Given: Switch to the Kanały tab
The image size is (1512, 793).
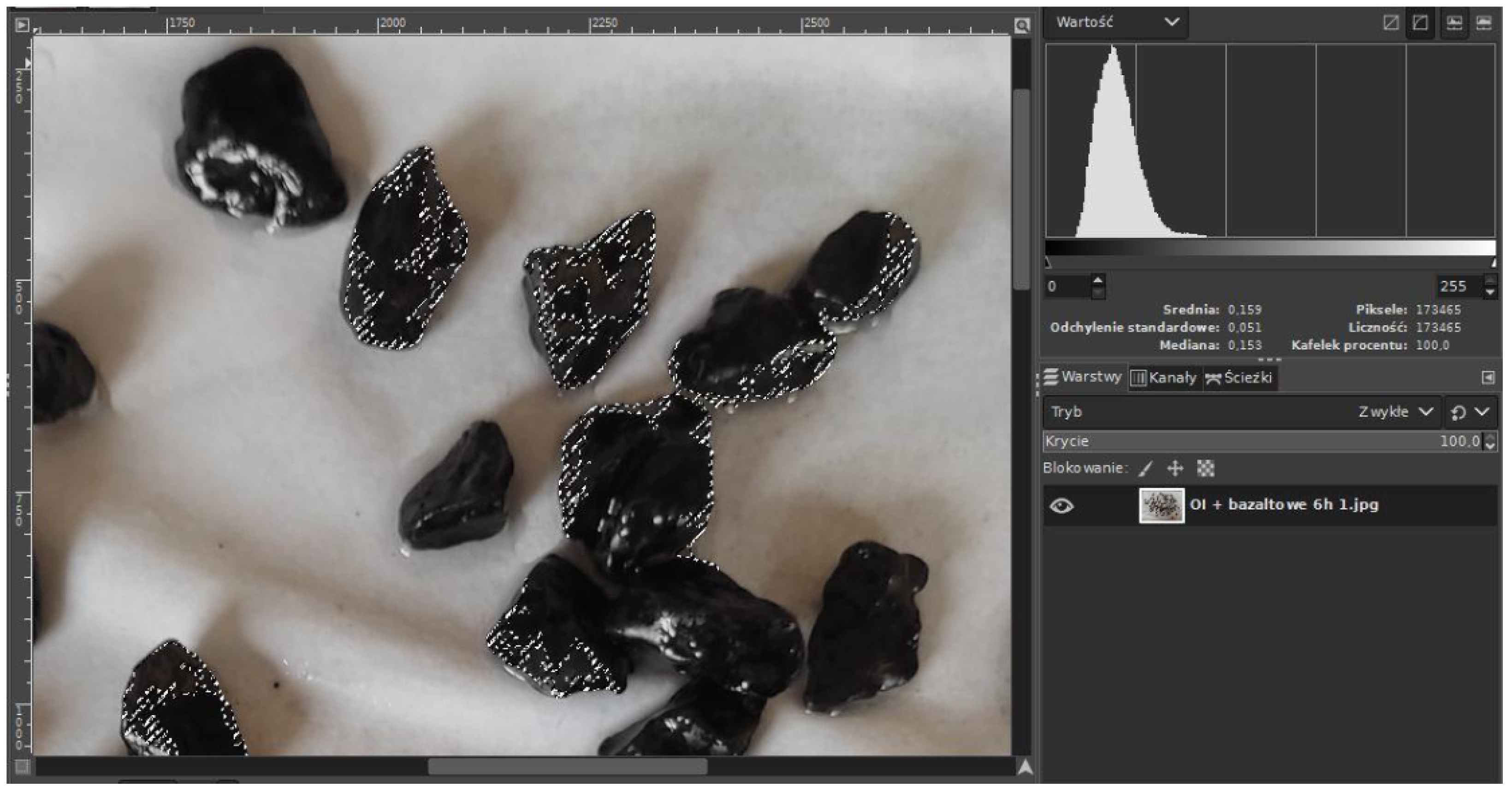Looking at the screenshot, I should 1164,378.
